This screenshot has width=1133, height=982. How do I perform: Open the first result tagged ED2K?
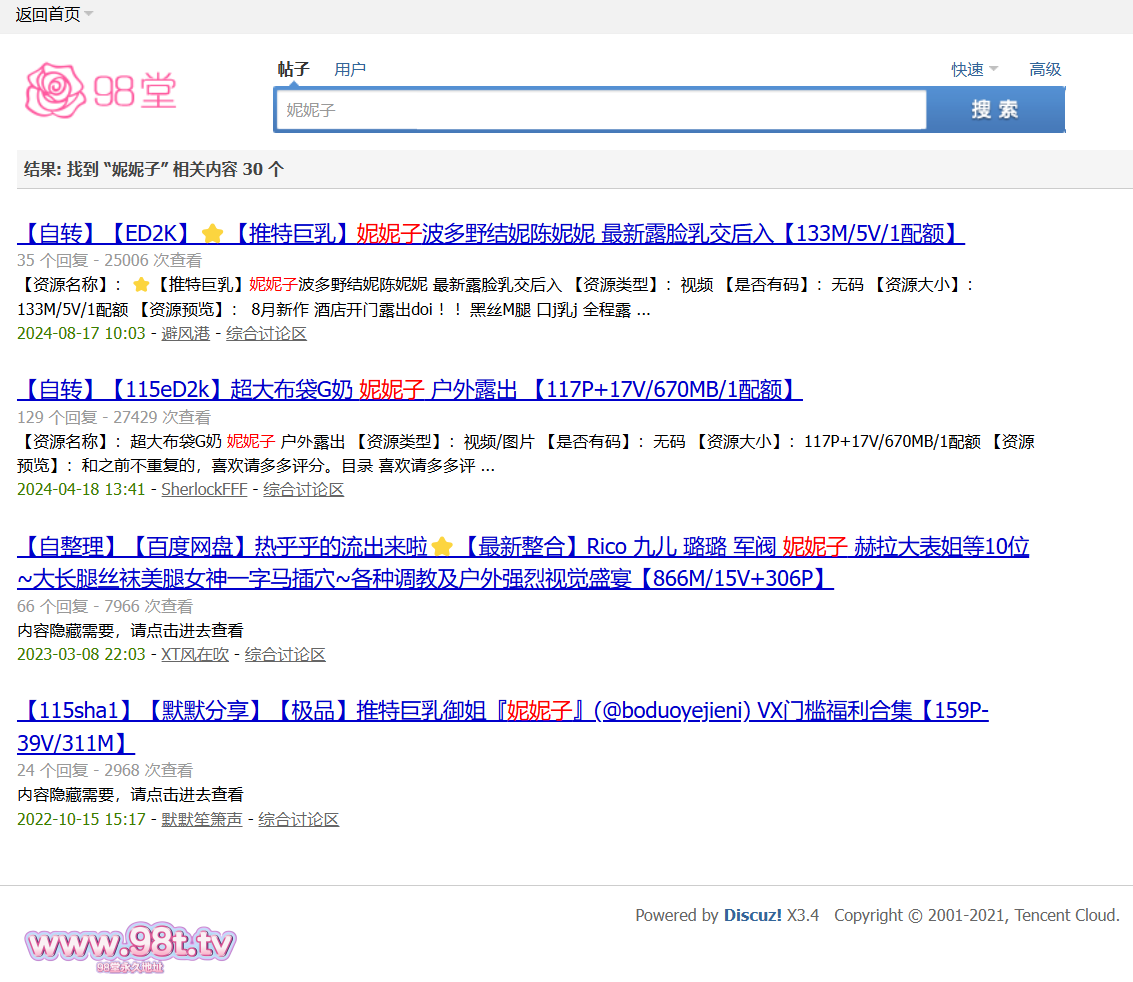[490, 234]
